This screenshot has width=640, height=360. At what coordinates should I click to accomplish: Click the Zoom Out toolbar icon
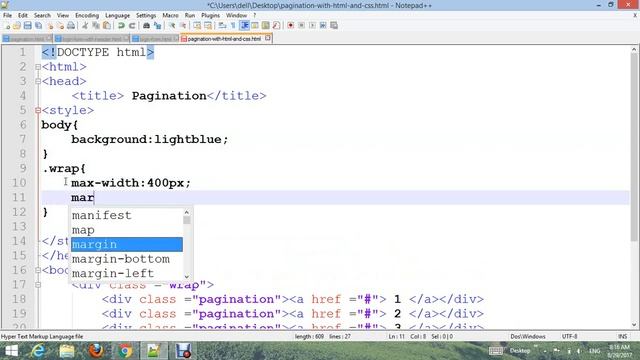click(183, 25)
